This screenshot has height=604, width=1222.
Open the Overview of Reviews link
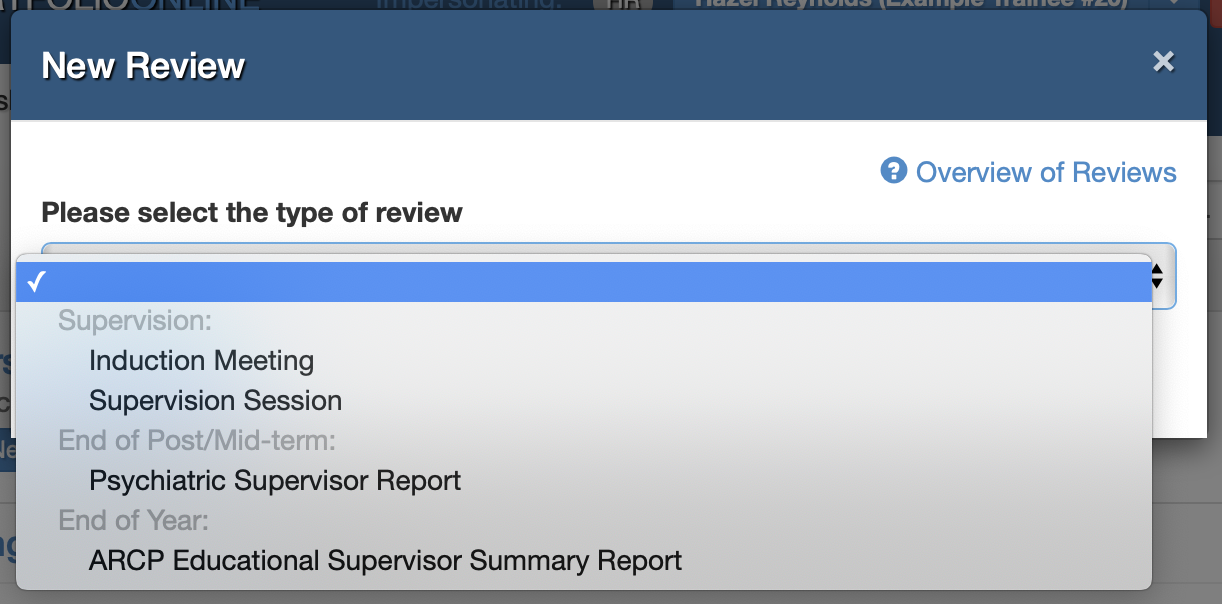click(x=1046, y=172)
